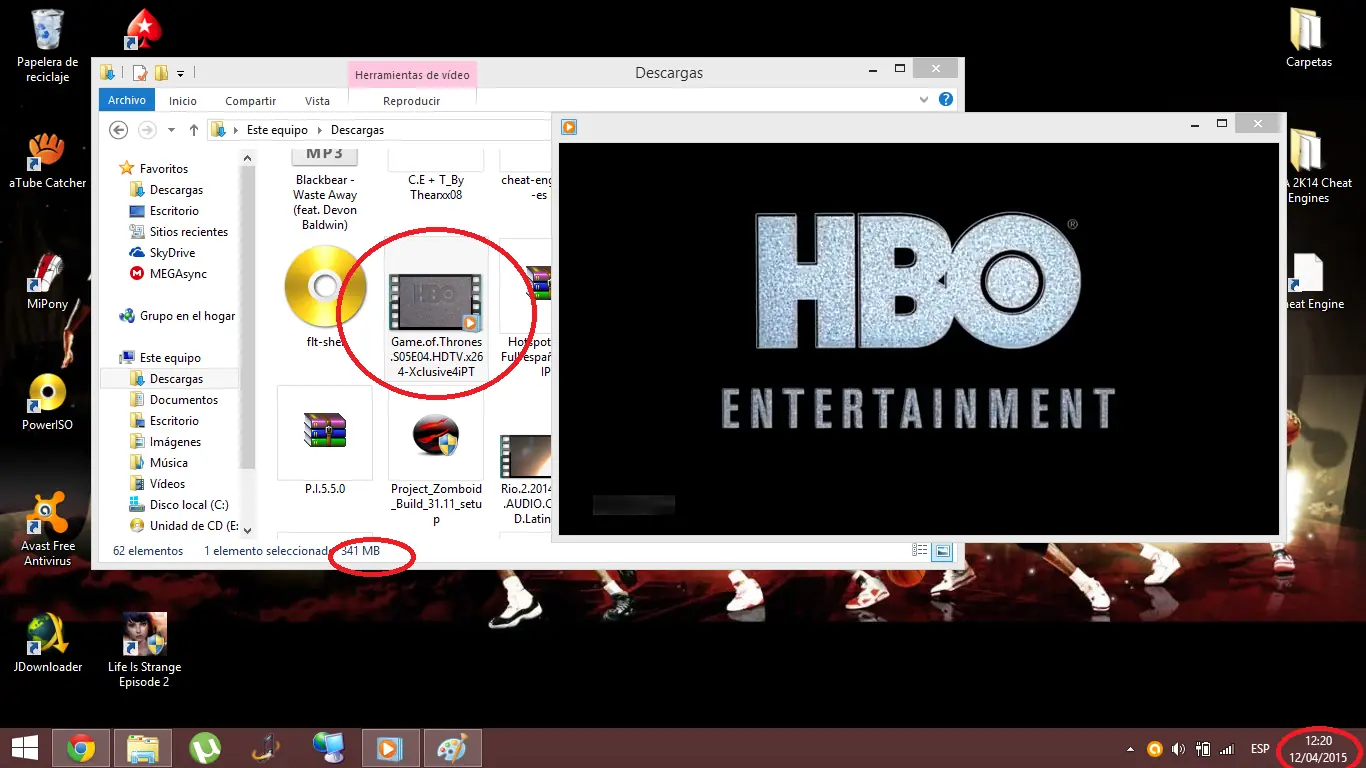Open the recent locations dropdown arrow
Image resolution: width=1366 pixels, height=768 pixels.
[x=172, y=130]
